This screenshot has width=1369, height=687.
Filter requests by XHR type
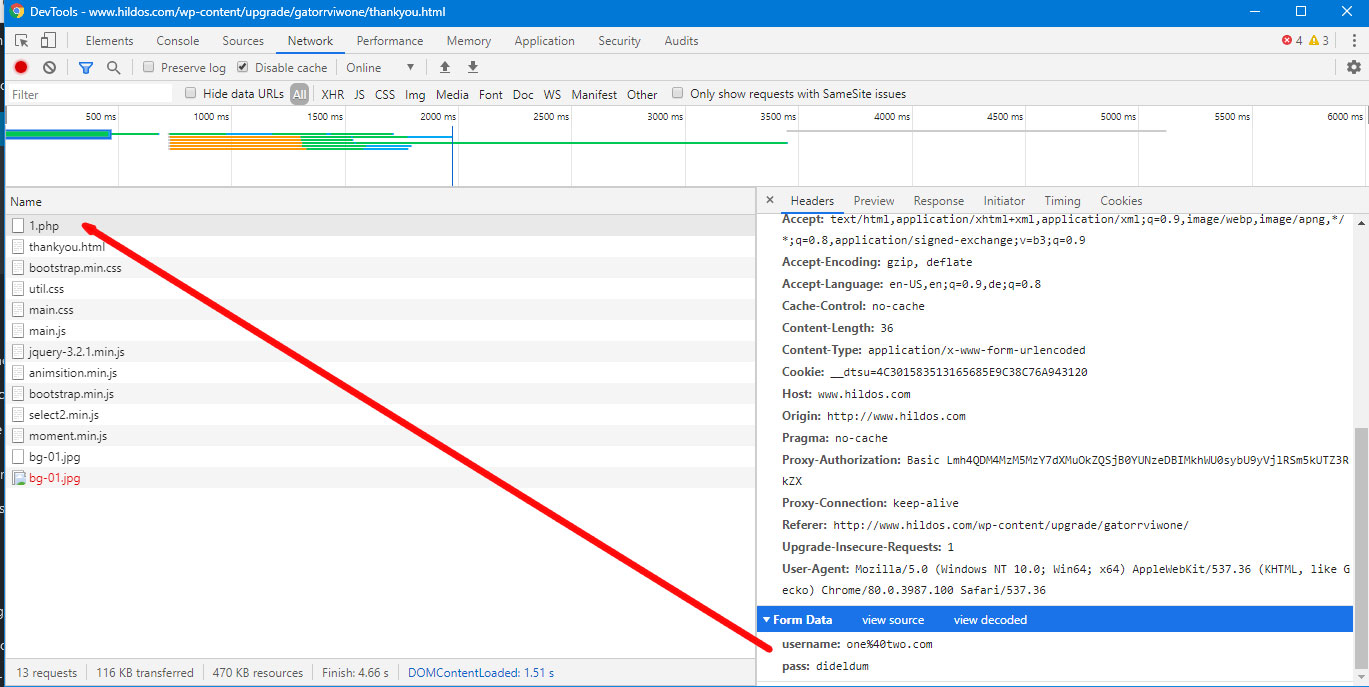[333, 94]
